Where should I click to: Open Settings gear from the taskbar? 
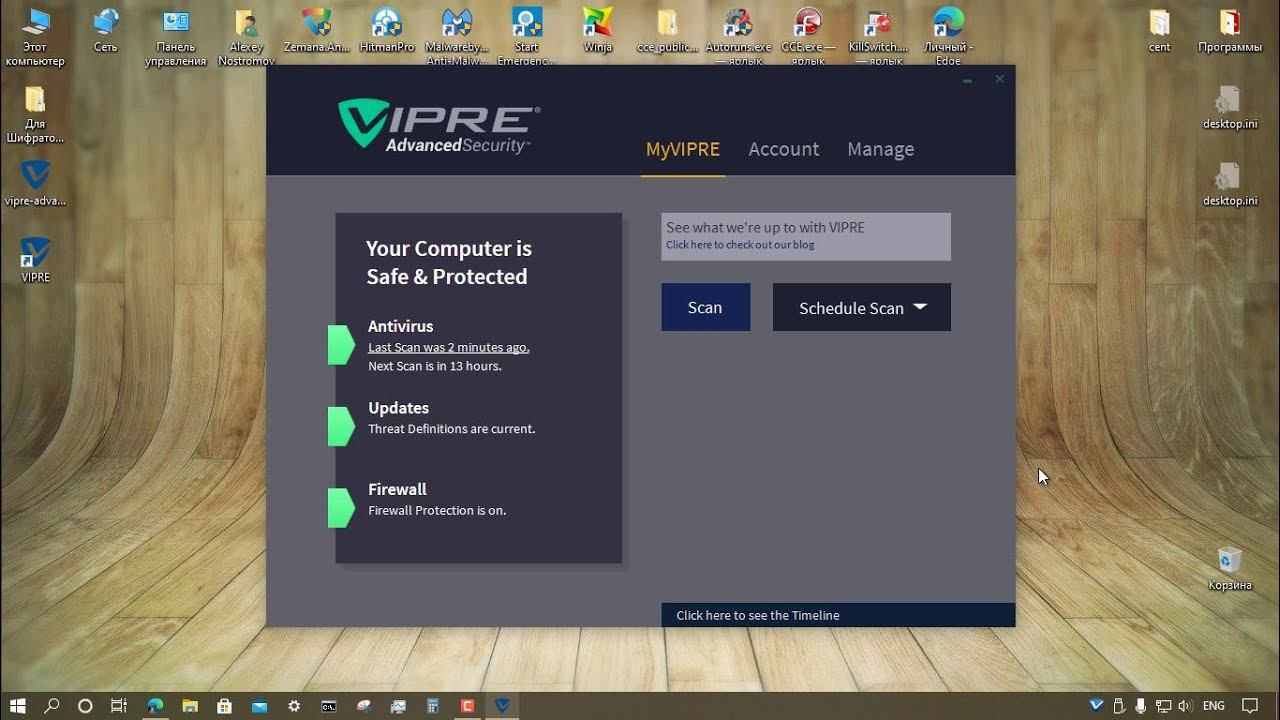click(293, 705)
